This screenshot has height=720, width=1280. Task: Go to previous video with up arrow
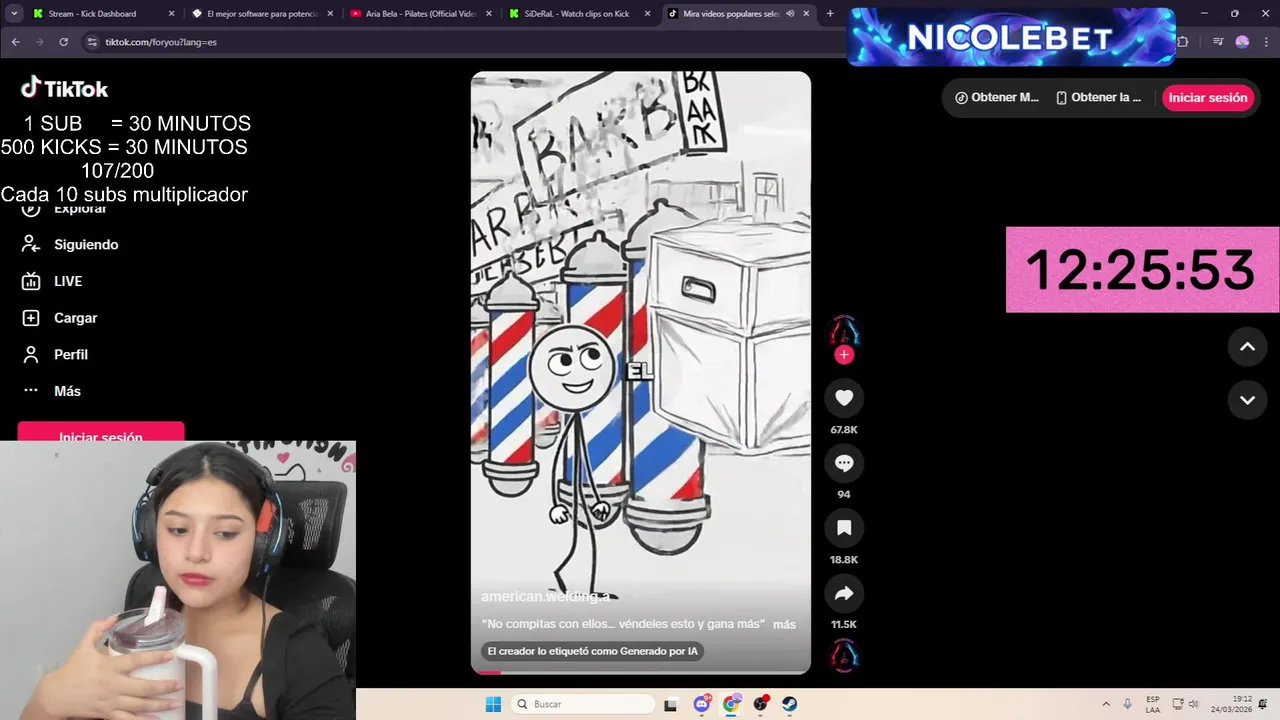coord(1247,347)
